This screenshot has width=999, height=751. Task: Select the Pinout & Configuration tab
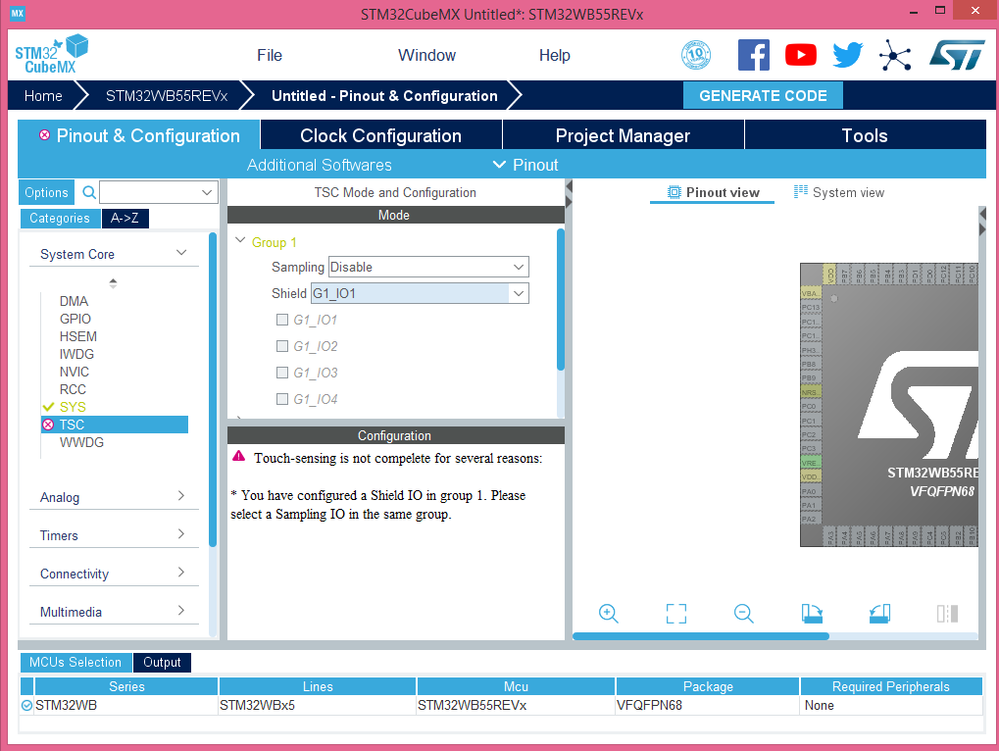(x=139, y=135)
